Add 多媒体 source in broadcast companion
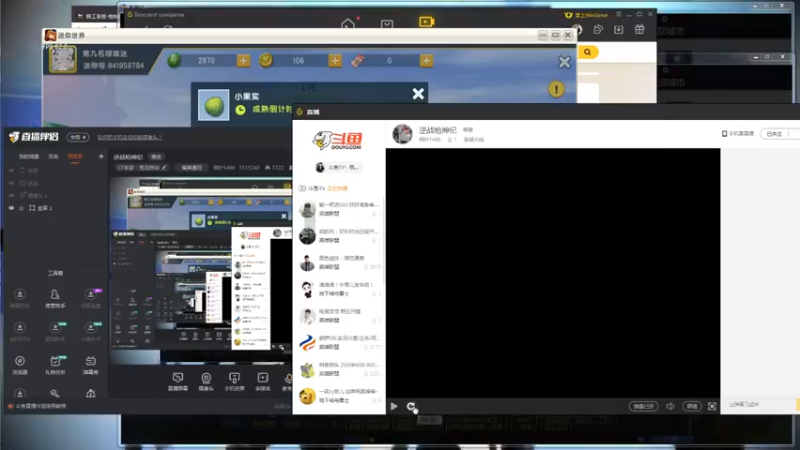This screenshot has width=800, height=450. 263,381
